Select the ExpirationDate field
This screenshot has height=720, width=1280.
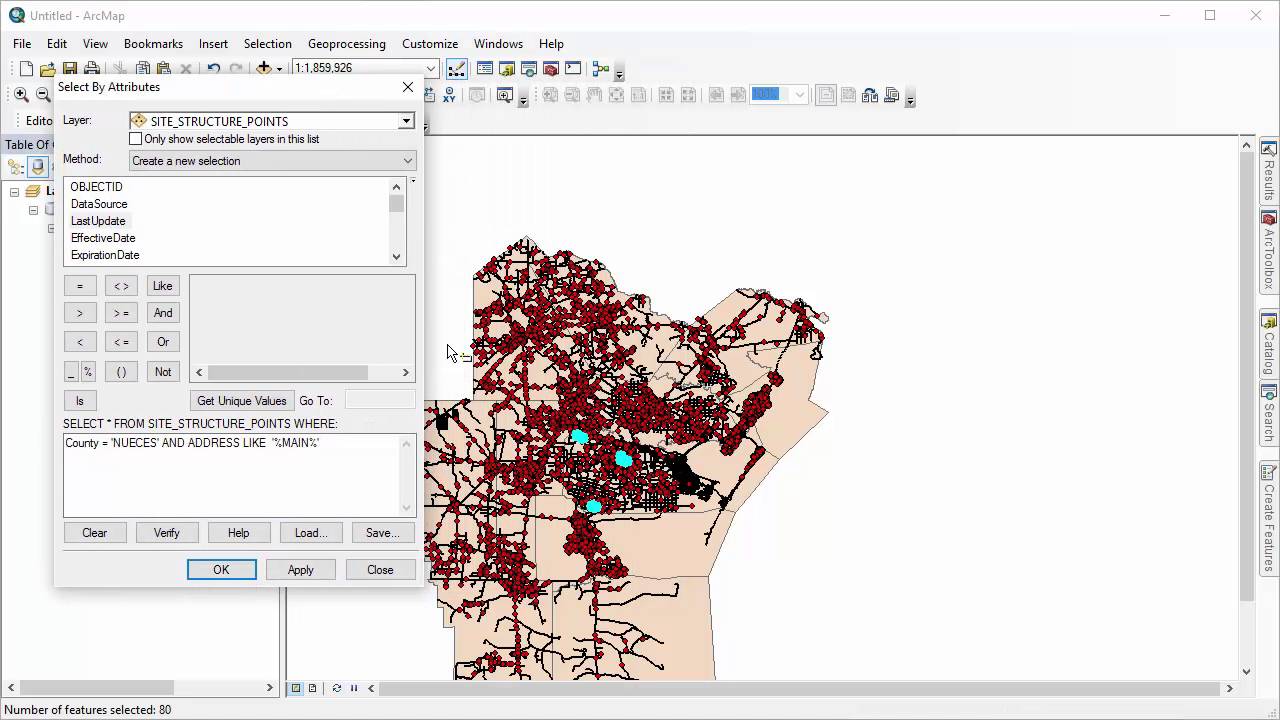105,255
